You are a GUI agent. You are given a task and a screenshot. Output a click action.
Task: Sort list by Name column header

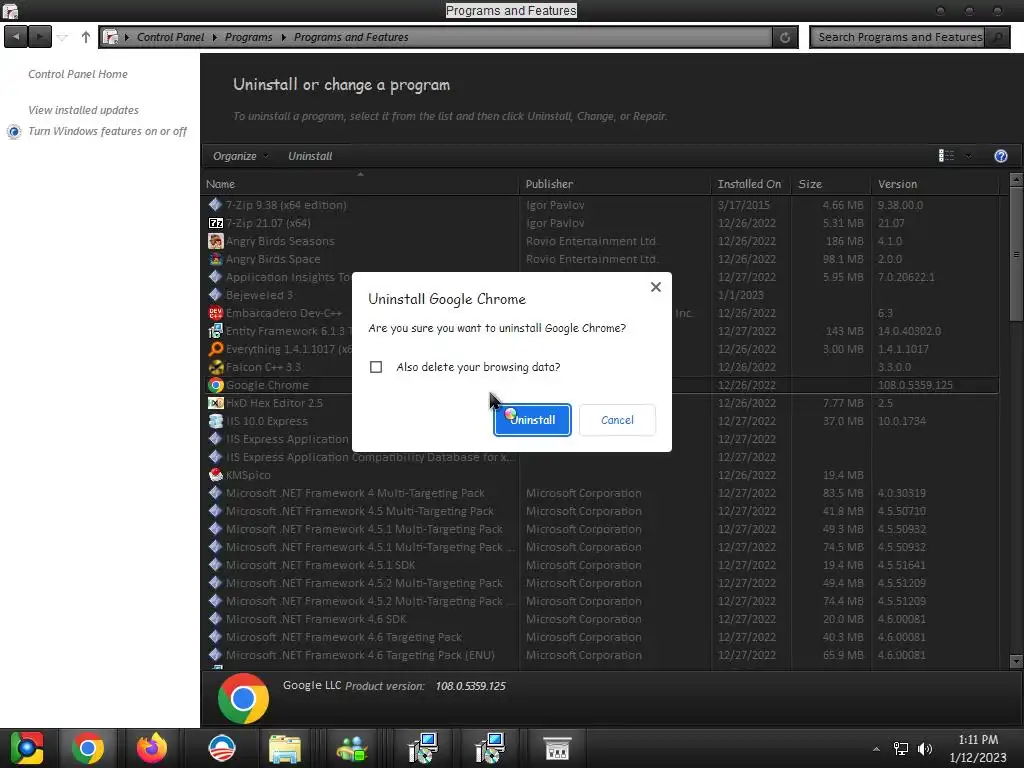(360, 184)
